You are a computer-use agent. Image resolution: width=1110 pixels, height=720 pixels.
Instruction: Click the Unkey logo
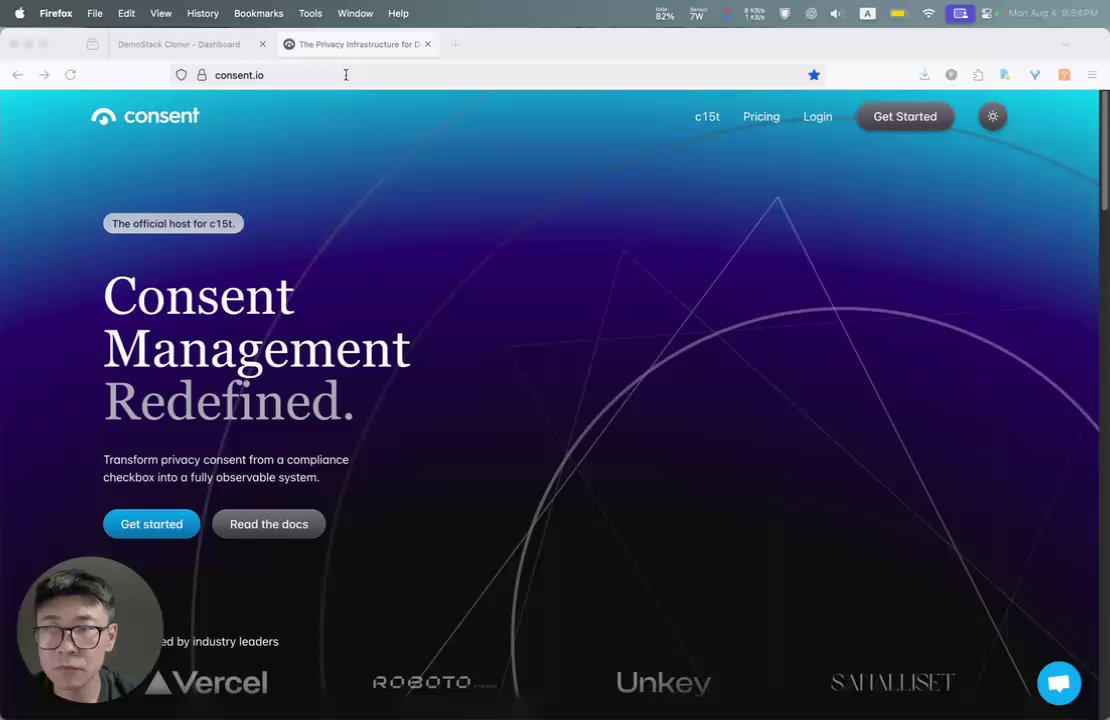coord(663,682)
